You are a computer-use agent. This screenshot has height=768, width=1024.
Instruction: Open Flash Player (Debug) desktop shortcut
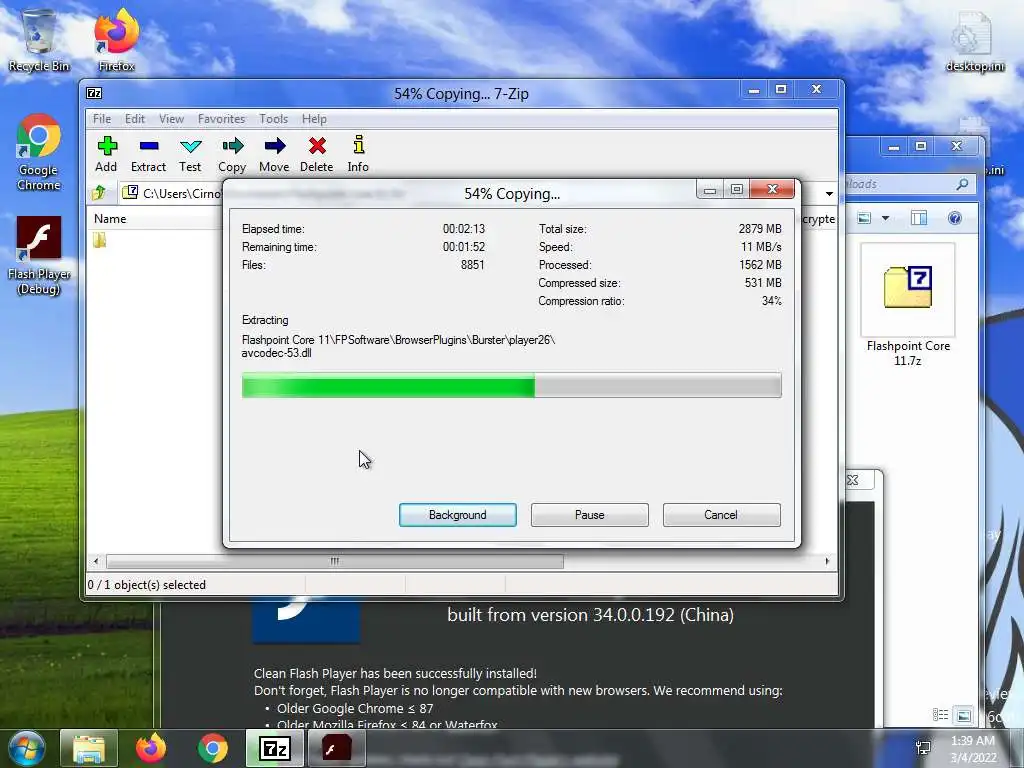39,256
